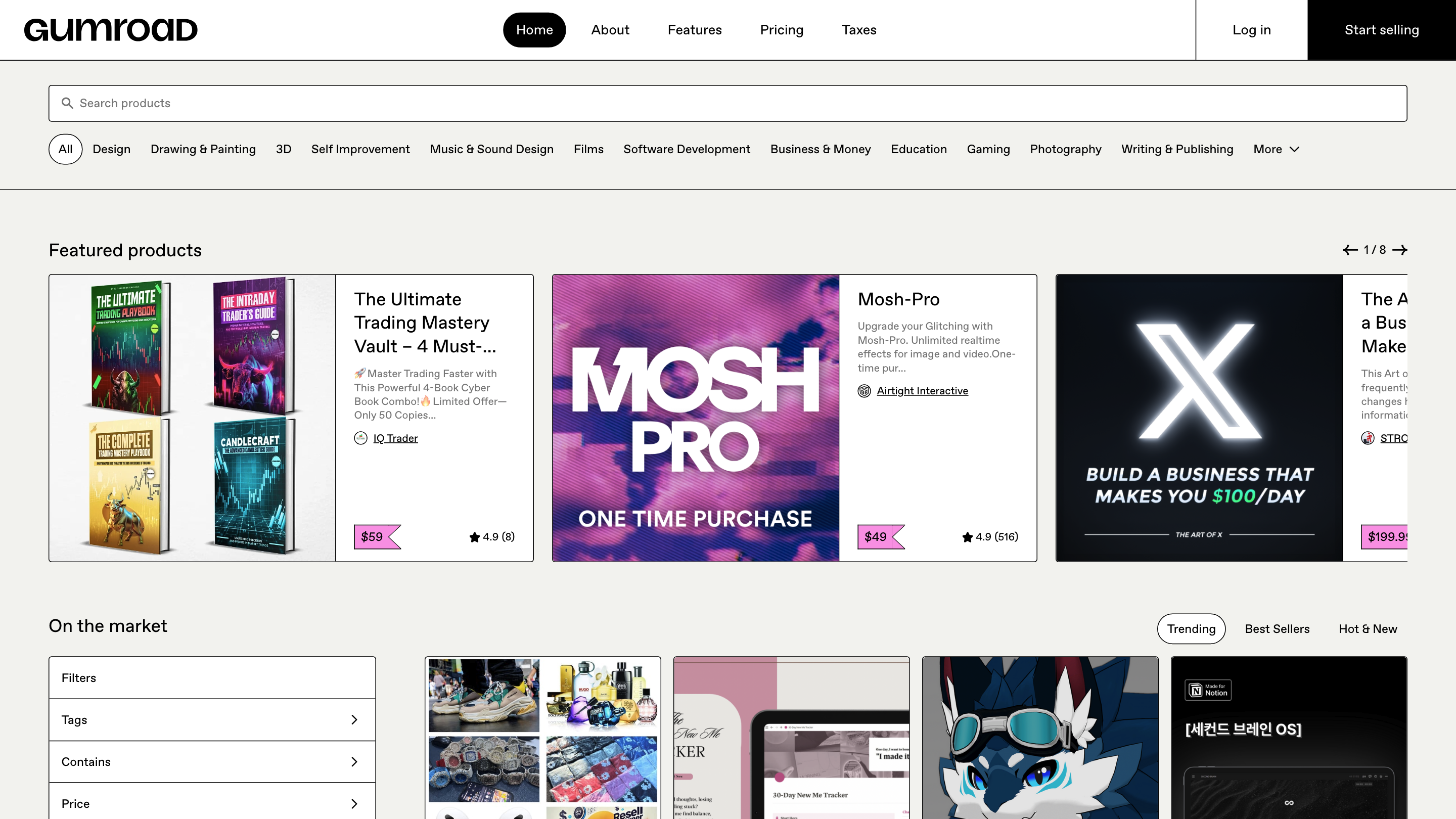Screen dimensions: 1456x819
Task: Click the $59 price tag
Action: [x=373, y=536]
